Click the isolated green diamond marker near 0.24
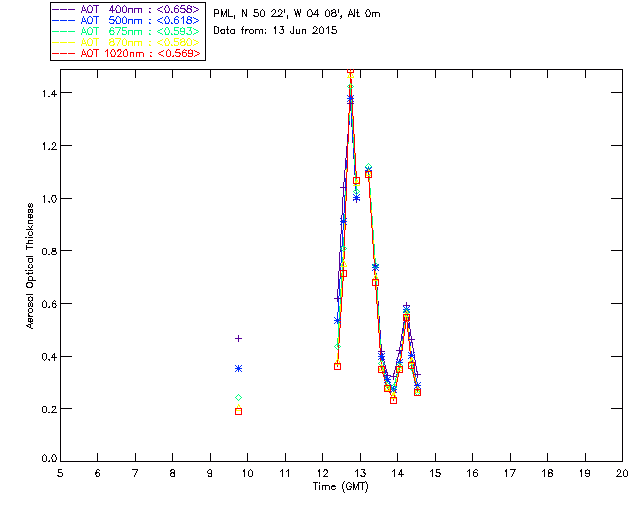Image resolution: width=640 pixels, height=512 pixels. [x=239, y=398]
